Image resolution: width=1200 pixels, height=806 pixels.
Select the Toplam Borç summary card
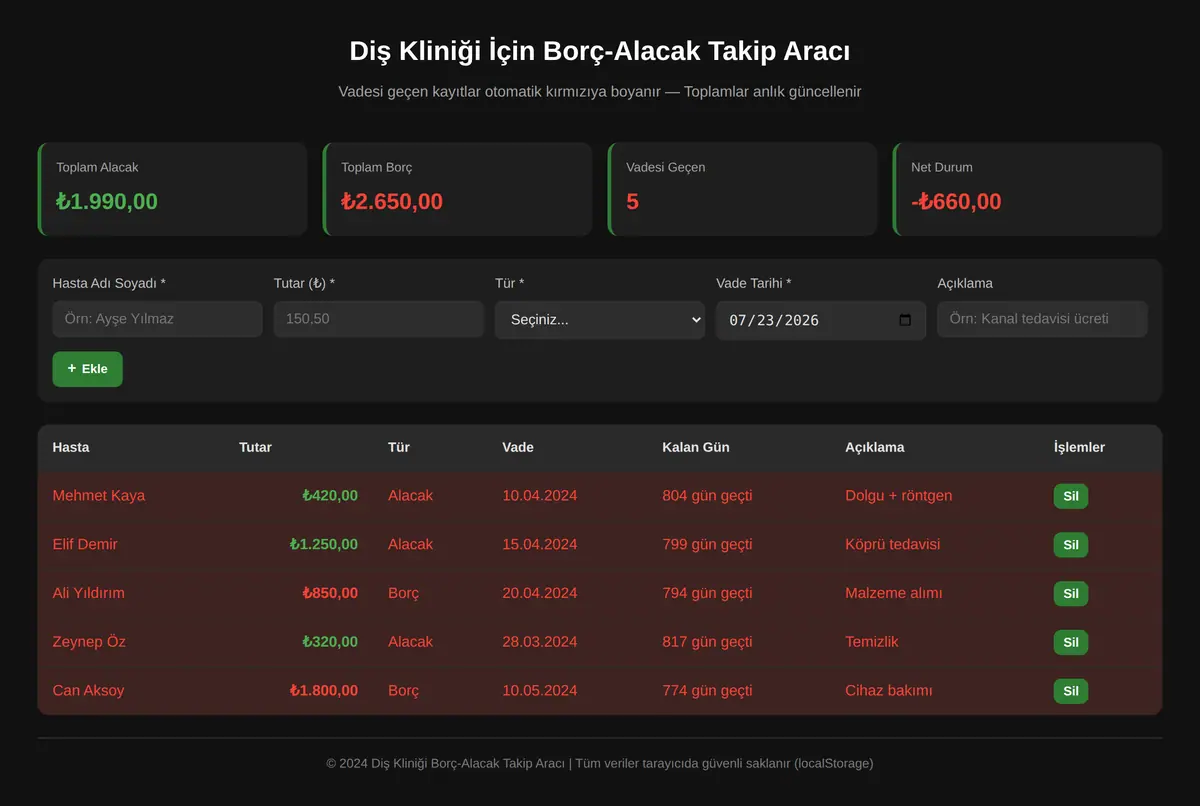[457, 189]
